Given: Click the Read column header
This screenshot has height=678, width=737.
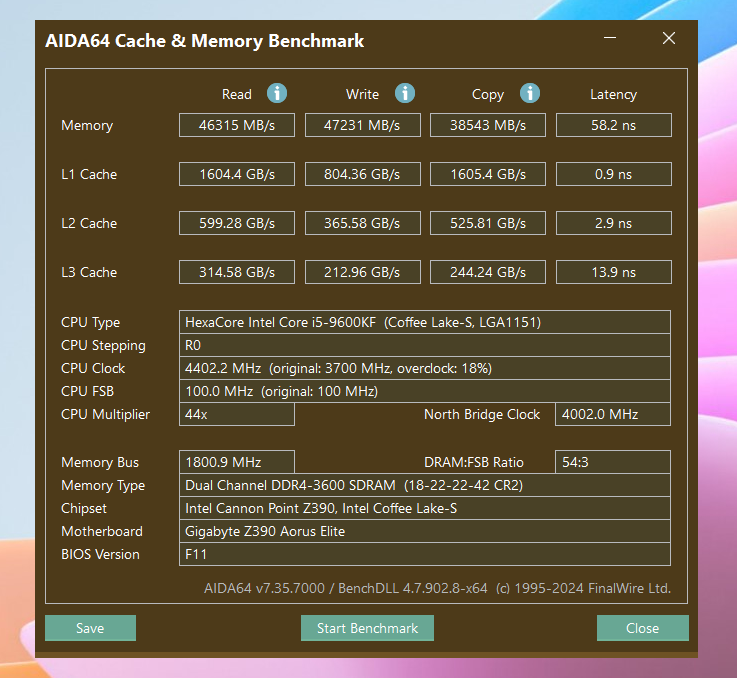Looking at the screenshot, I should pyautogui.click(x=237, y=95).
